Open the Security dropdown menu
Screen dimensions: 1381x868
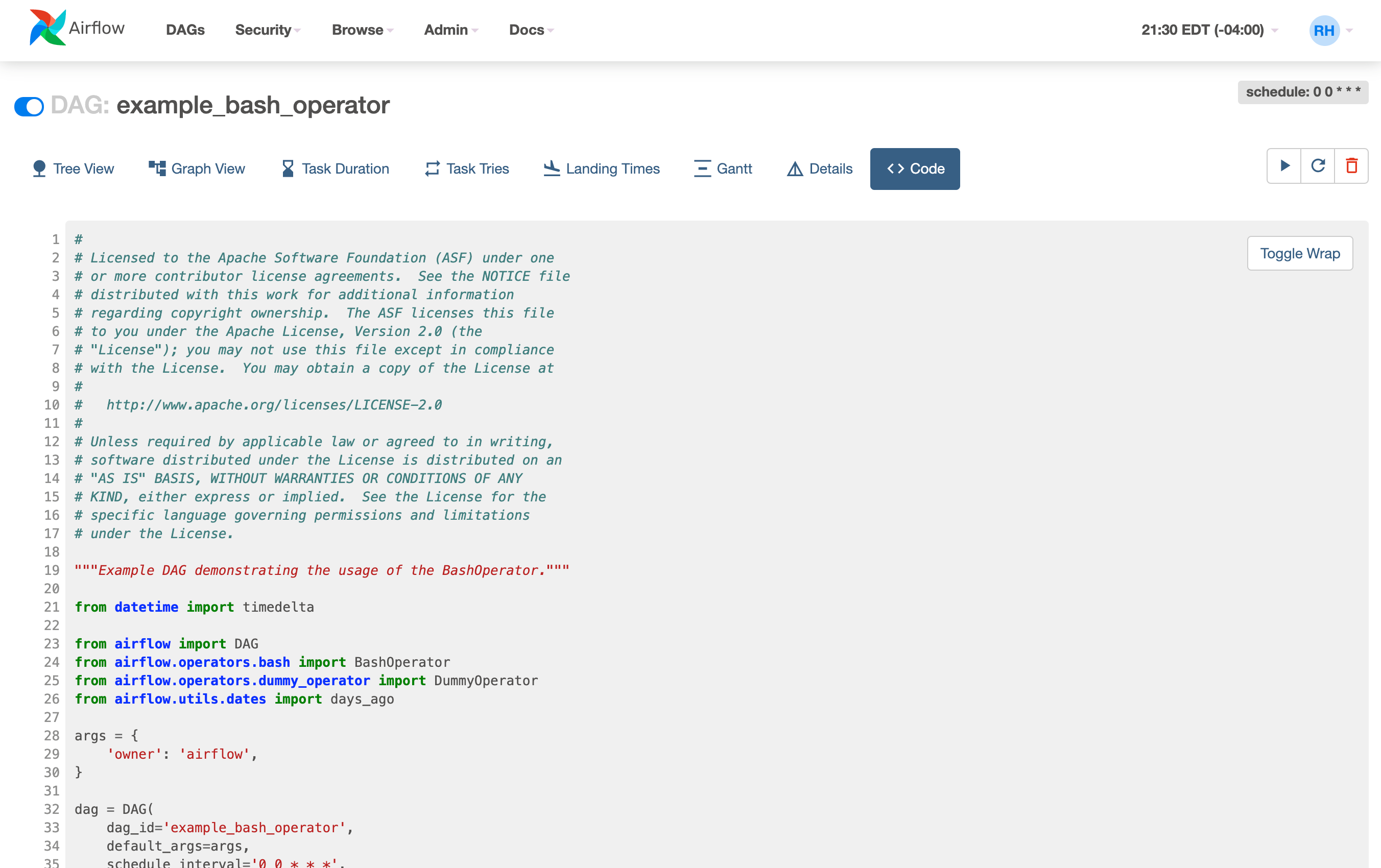[265, 30]
